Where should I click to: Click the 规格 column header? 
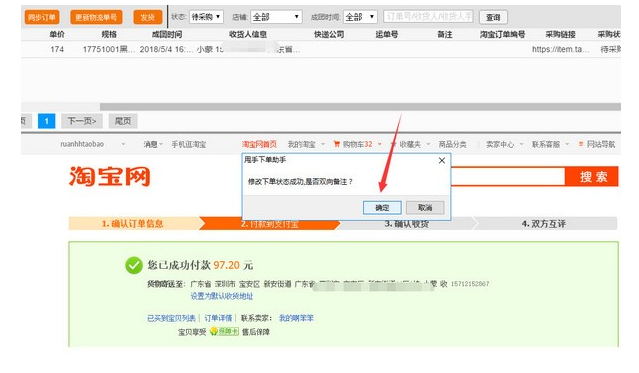tap(109, 35)
